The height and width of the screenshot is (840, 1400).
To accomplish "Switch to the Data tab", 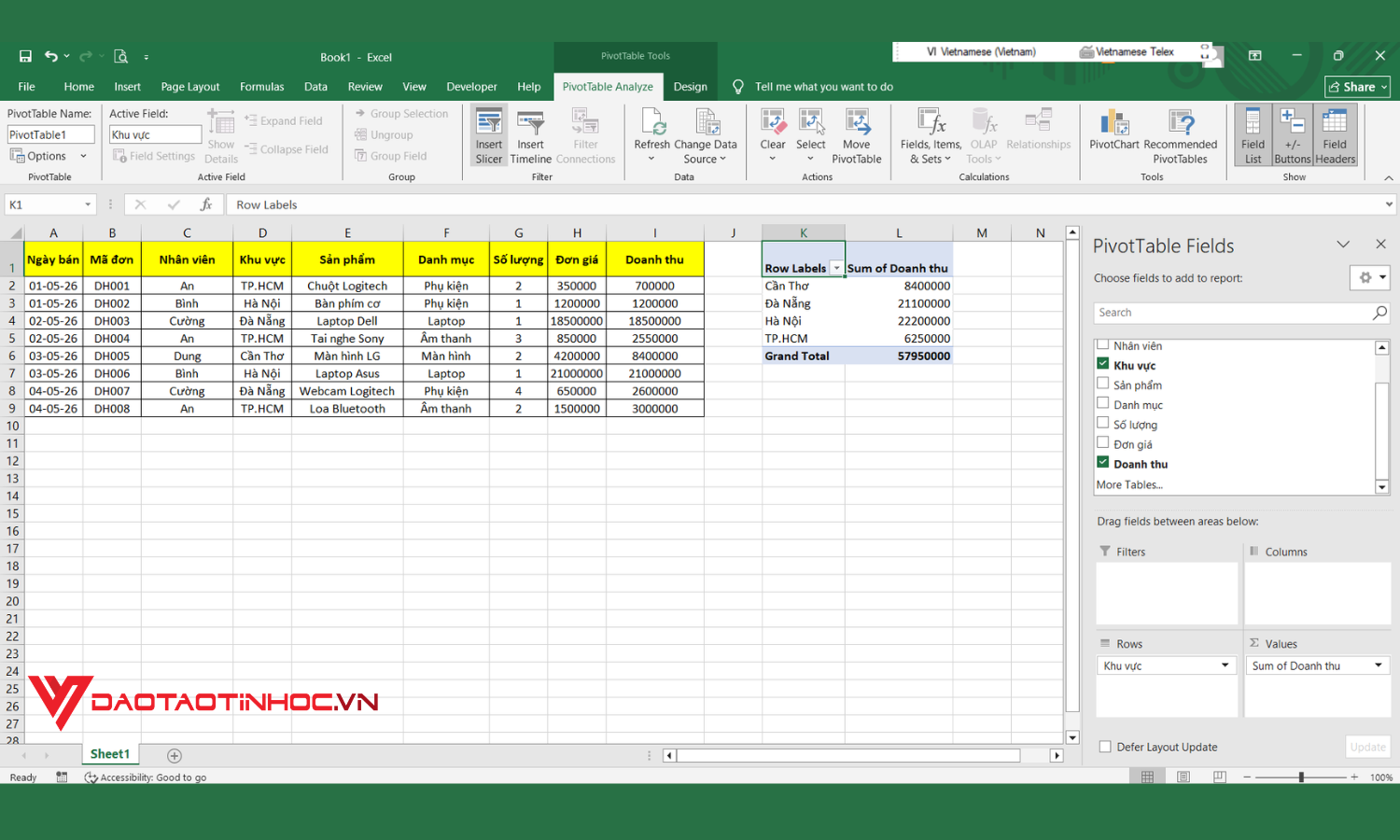I will pyautogui.click(x=315, y=87).
